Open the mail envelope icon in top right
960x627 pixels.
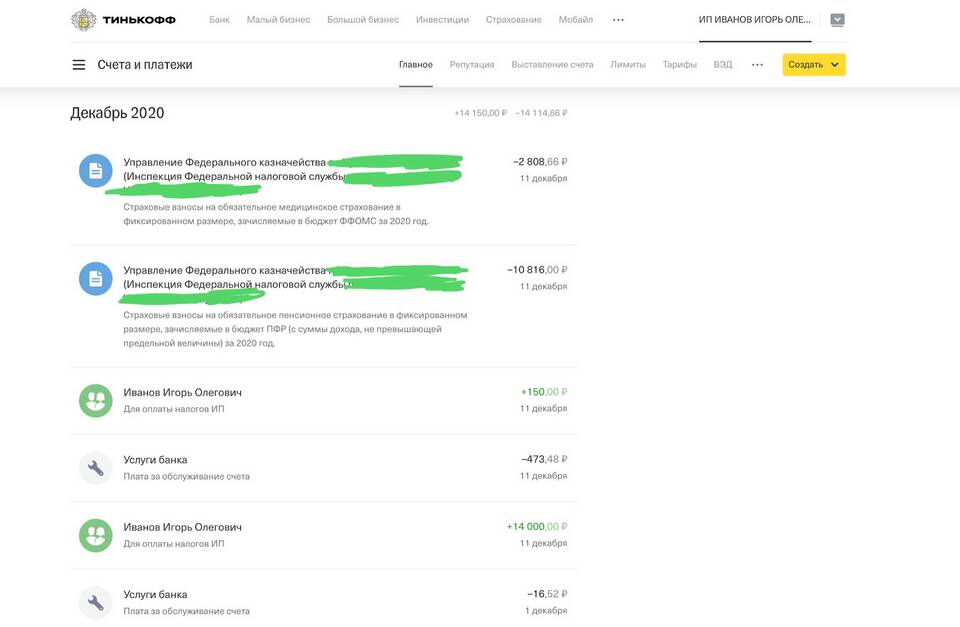[837, 20]
